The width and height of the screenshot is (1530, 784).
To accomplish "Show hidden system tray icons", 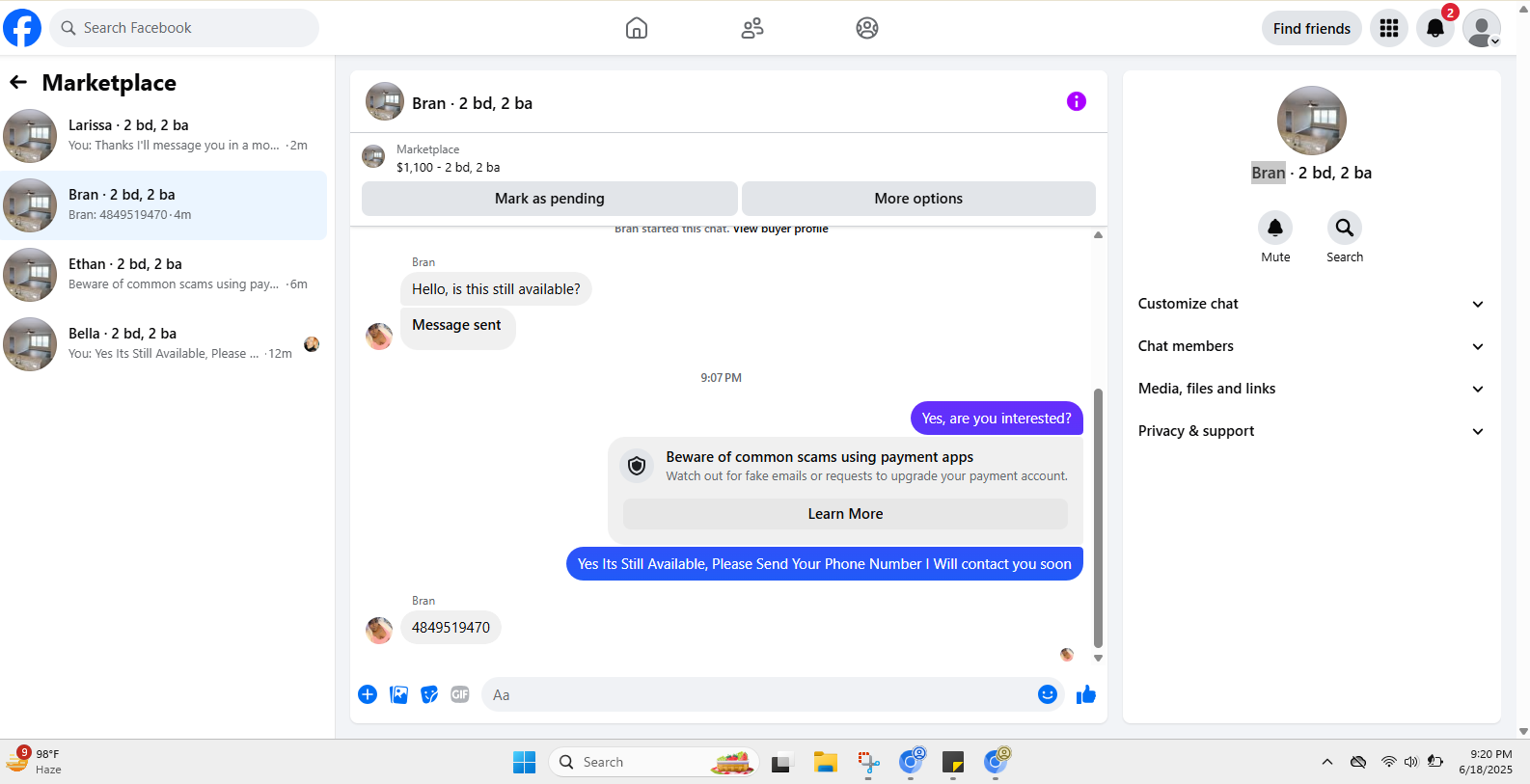I will [1327, 762].
